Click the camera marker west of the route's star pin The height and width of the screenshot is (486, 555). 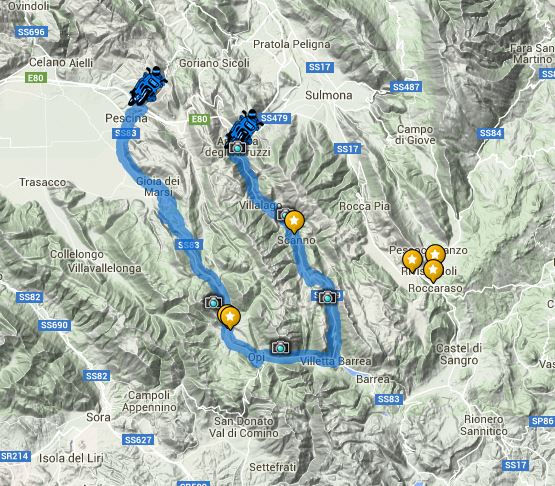(213, 302)
